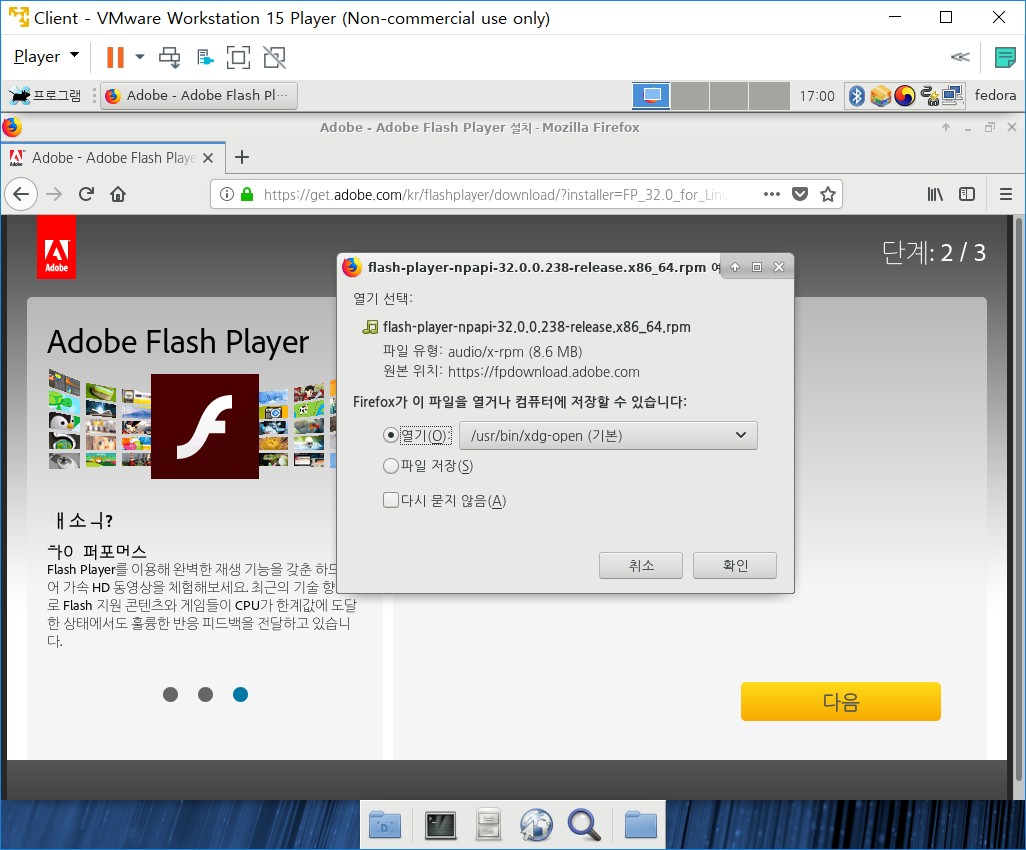Click the removable devices VMware toolbar icon
1026x850 pixels.
[205, 58]
